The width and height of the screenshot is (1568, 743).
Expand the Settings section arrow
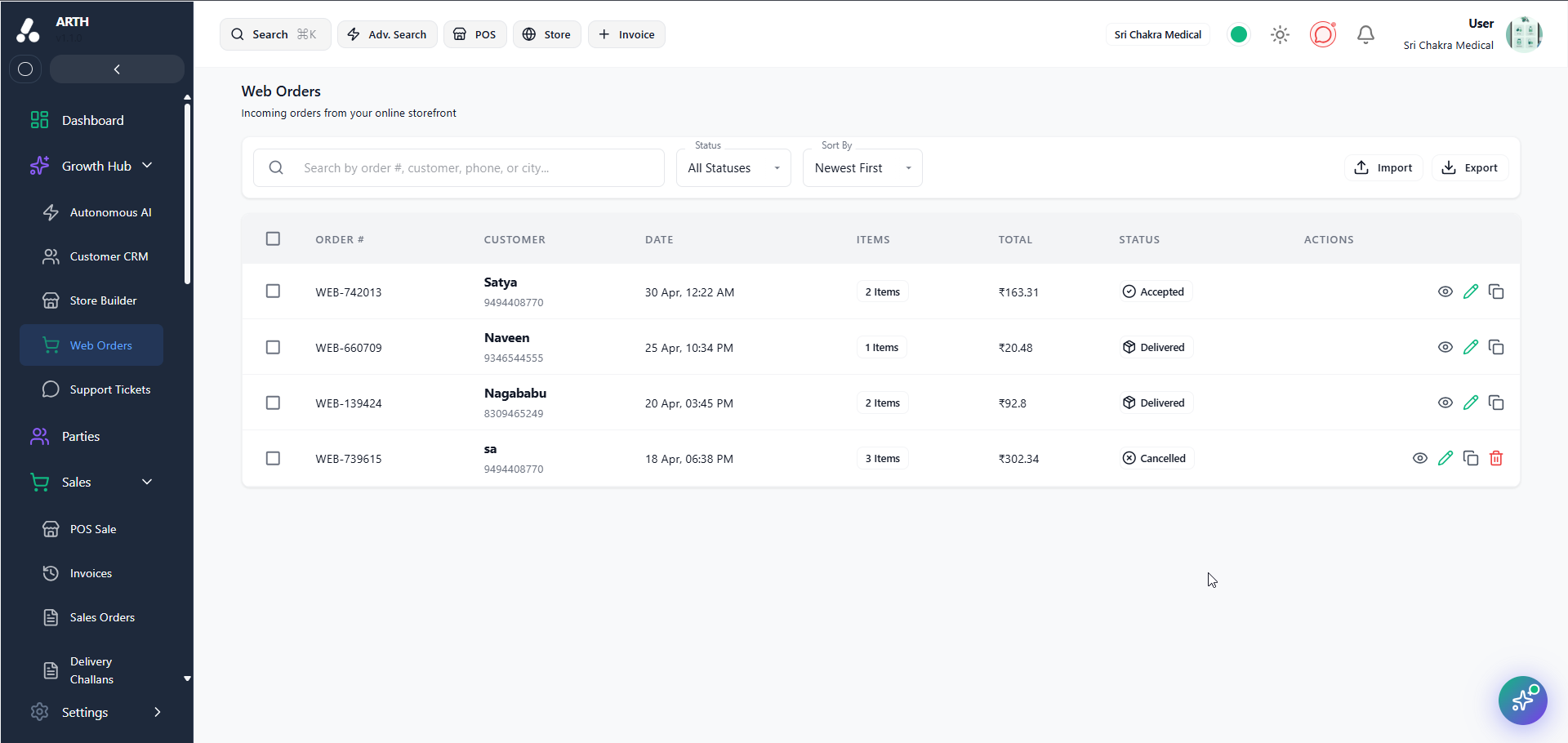[158, 712]
